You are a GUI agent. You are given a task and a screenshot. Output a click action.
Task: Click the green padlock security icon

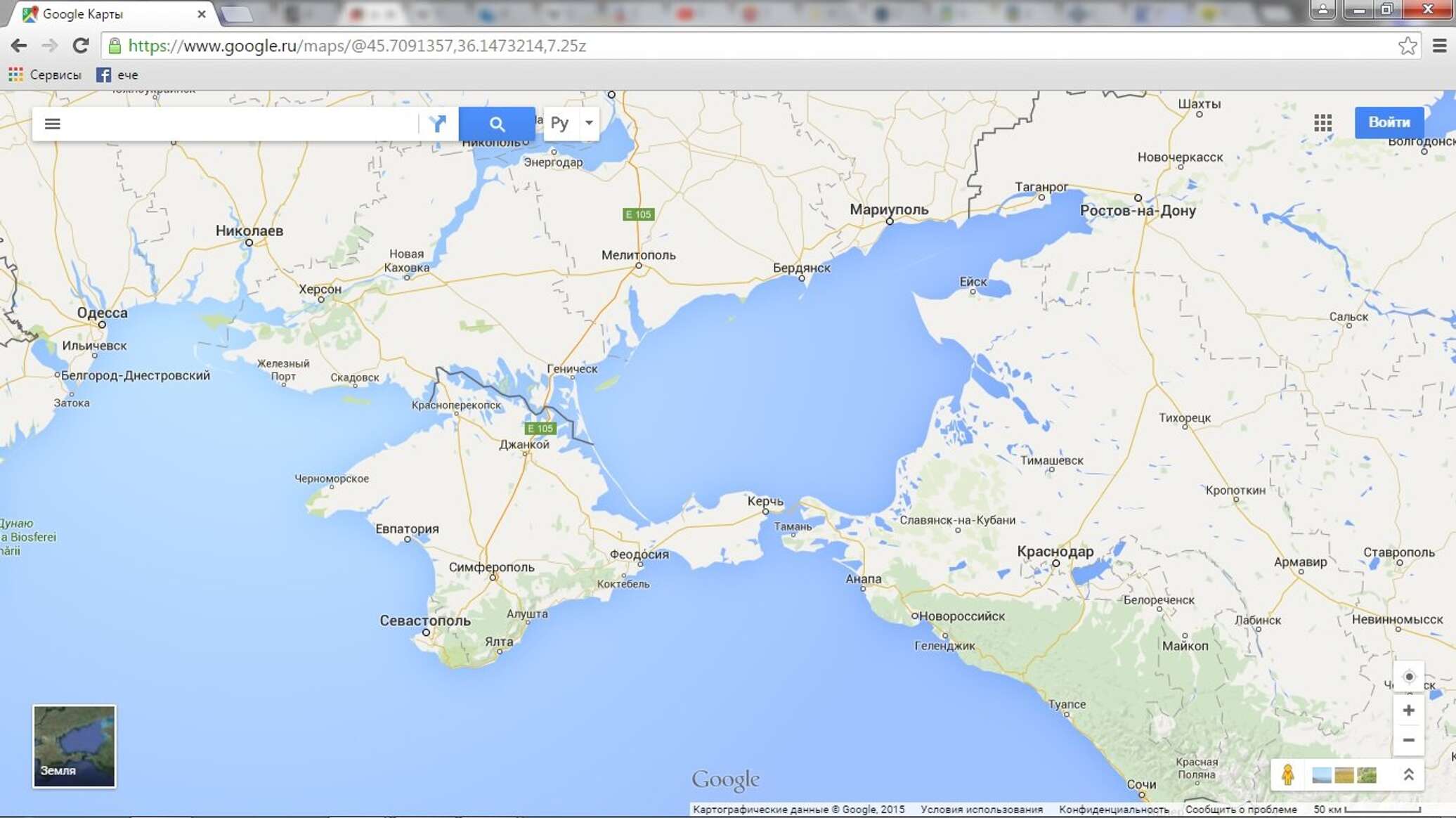[x=115, y=46]
